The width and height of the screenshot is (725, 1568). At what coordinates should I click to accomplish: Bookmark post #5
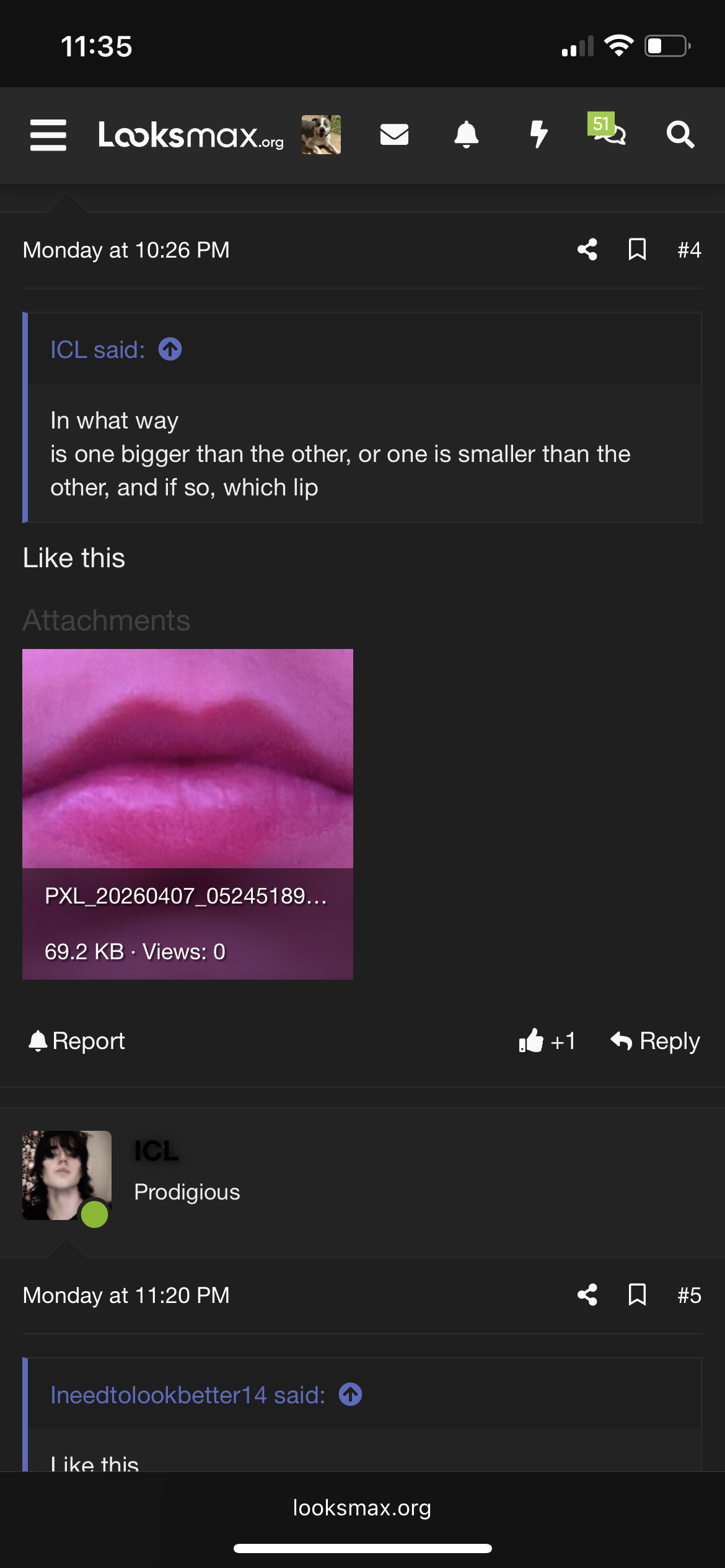coord(637,1295)
